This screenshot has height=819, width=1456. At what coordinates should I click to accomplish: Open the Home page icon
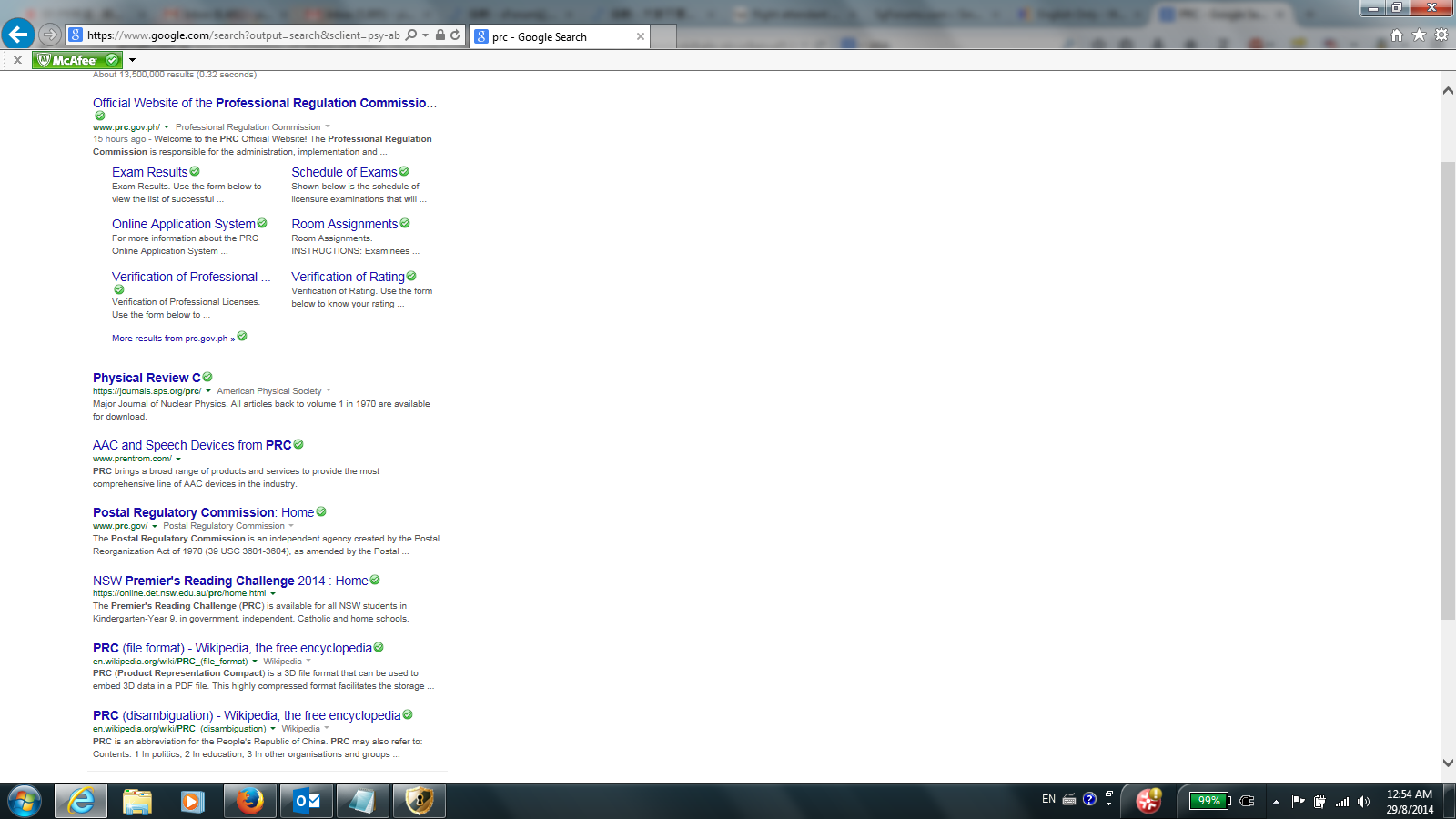pyautogui.click(x=1397, y=35)
